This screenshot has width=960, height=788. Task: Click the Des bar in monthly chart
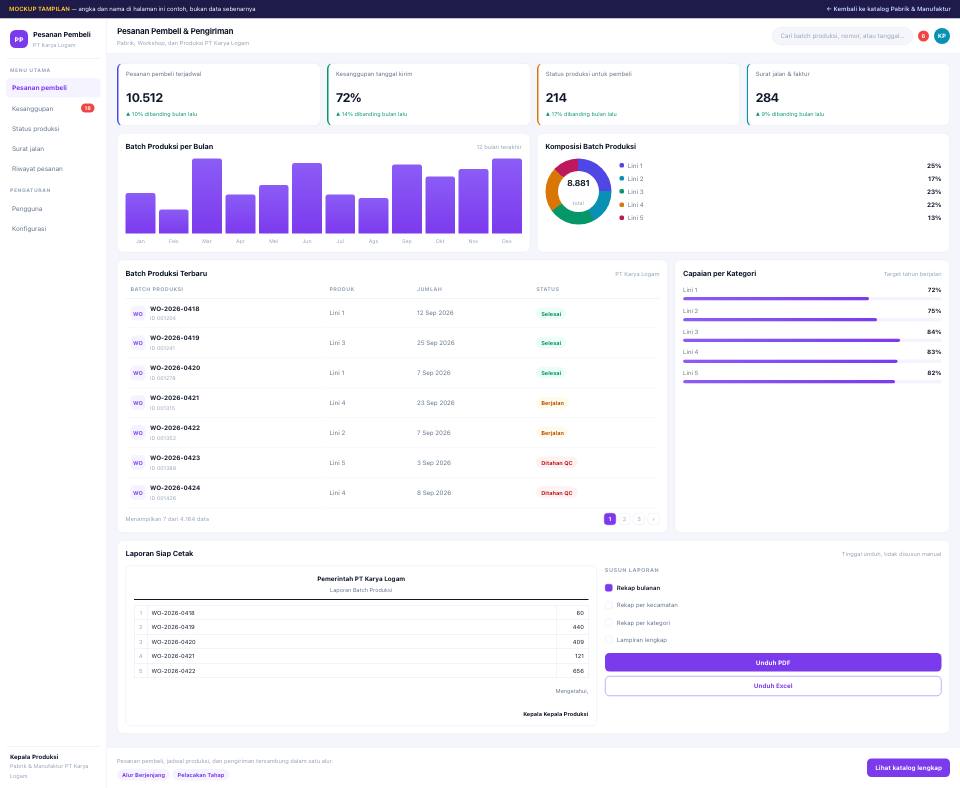(507, 196)
